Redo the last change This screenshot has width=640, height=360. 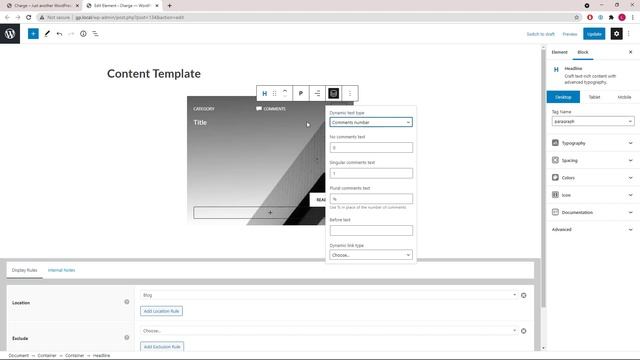71,34
